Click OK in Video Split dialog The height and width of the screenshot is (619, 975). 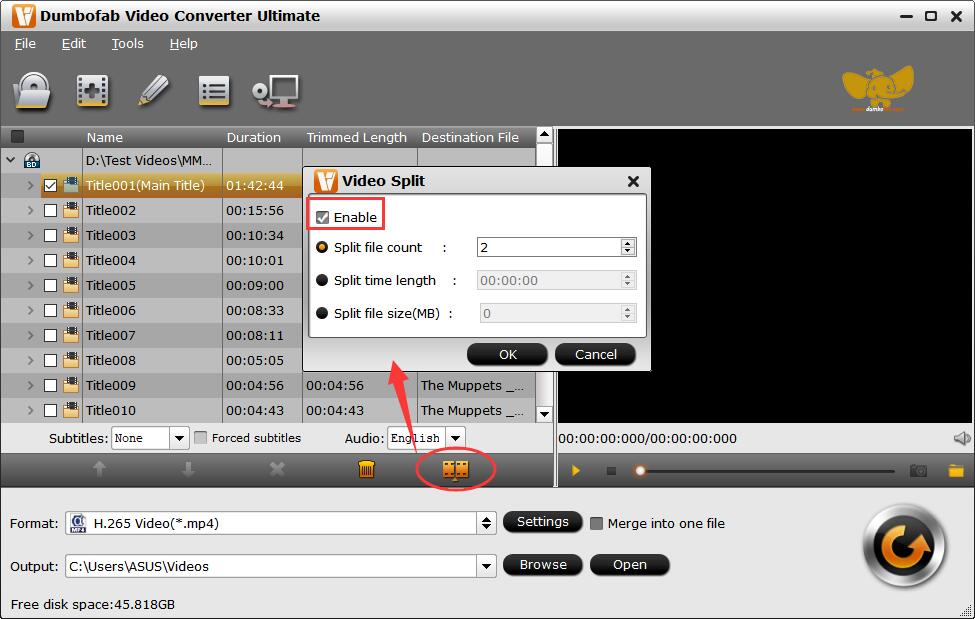coord(507,354)
